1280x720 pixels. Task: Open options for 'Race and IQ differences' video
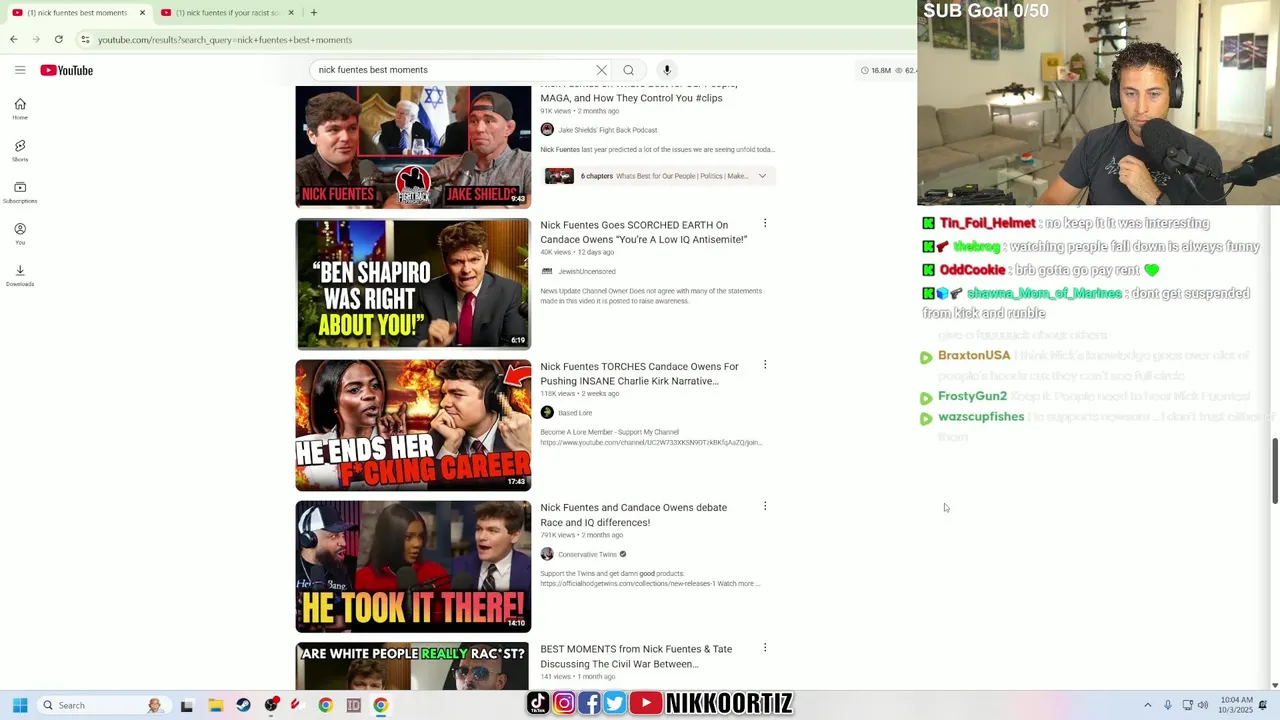[x=765, y=506]
